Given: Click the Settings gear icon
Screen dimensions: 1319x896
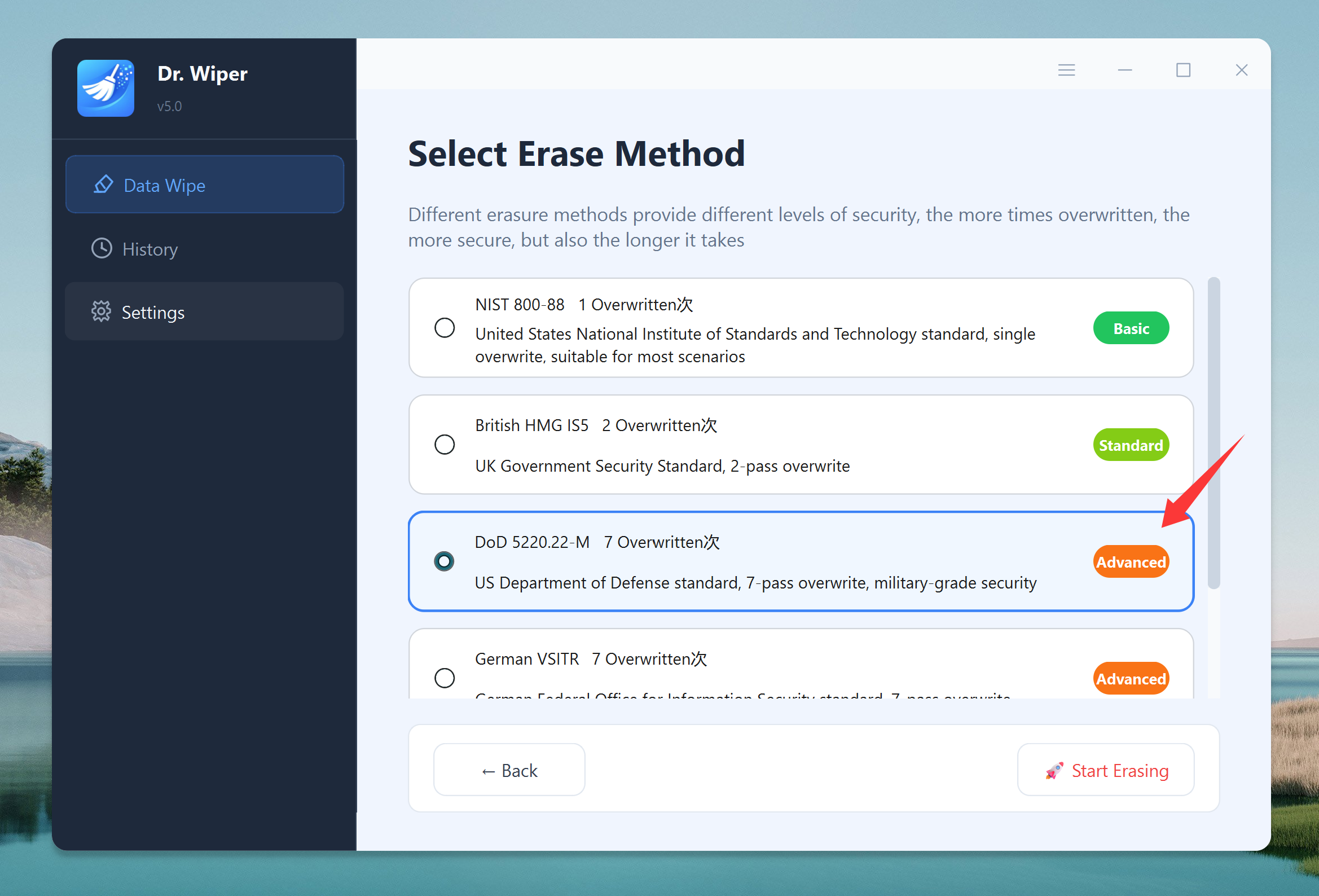Looking at the screenshot, I should (101, 311).
